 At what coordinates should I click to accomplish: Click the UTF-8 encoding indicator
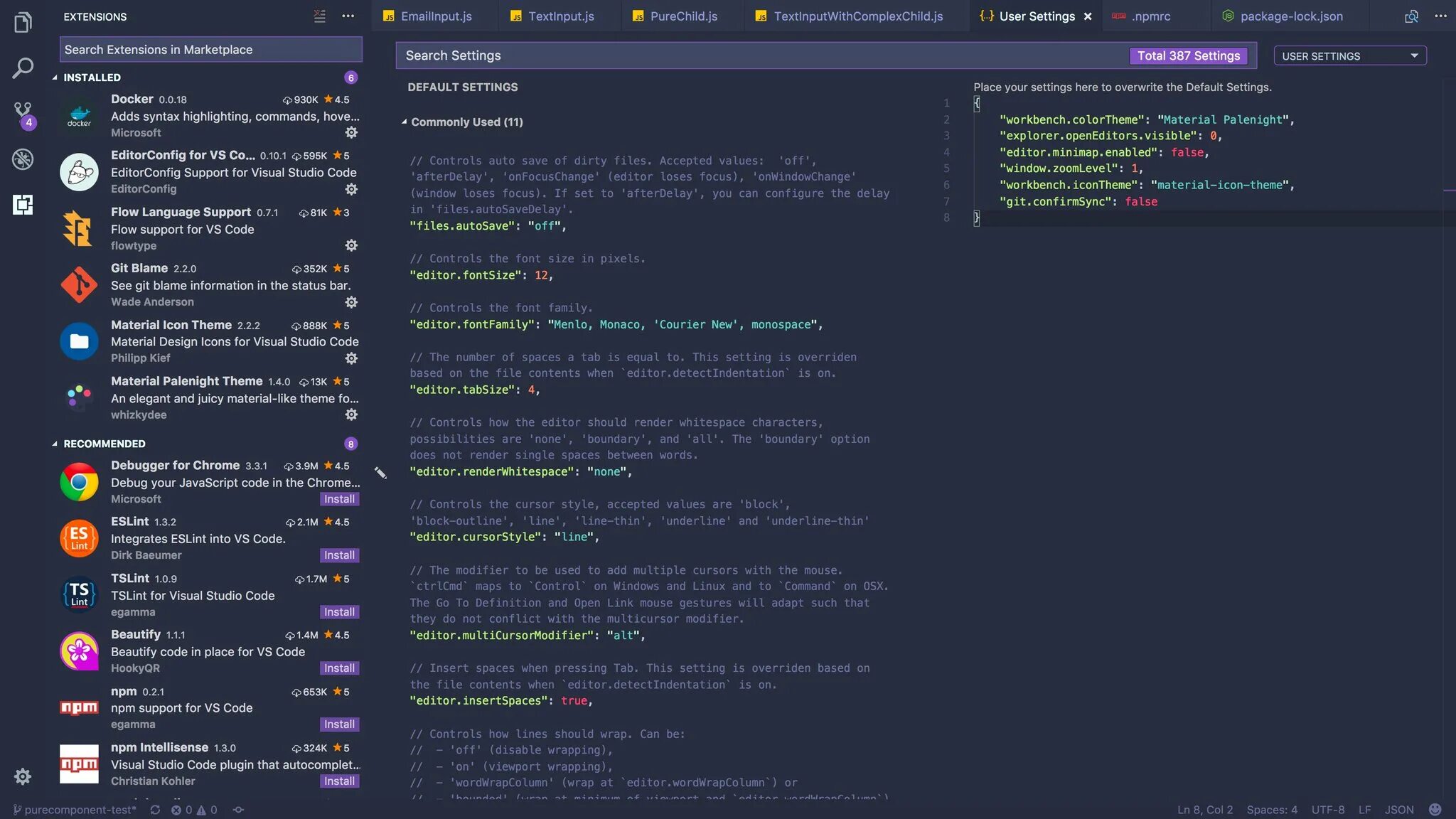click(x=1328, y=810)
